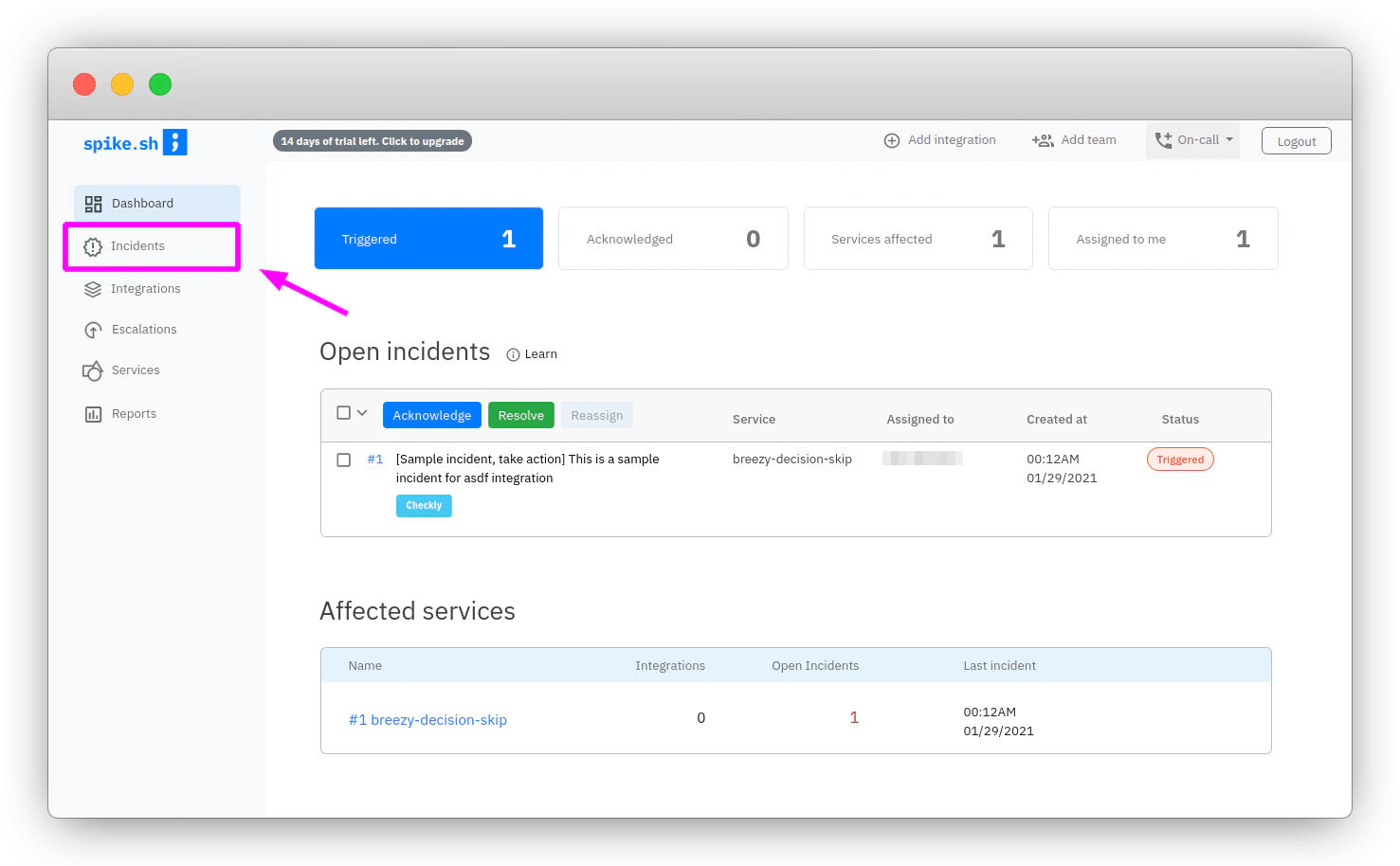This screenshot has height=866, width=1400.
Task: Open the Dashboard sidebar item
Action: click(157, 203)
